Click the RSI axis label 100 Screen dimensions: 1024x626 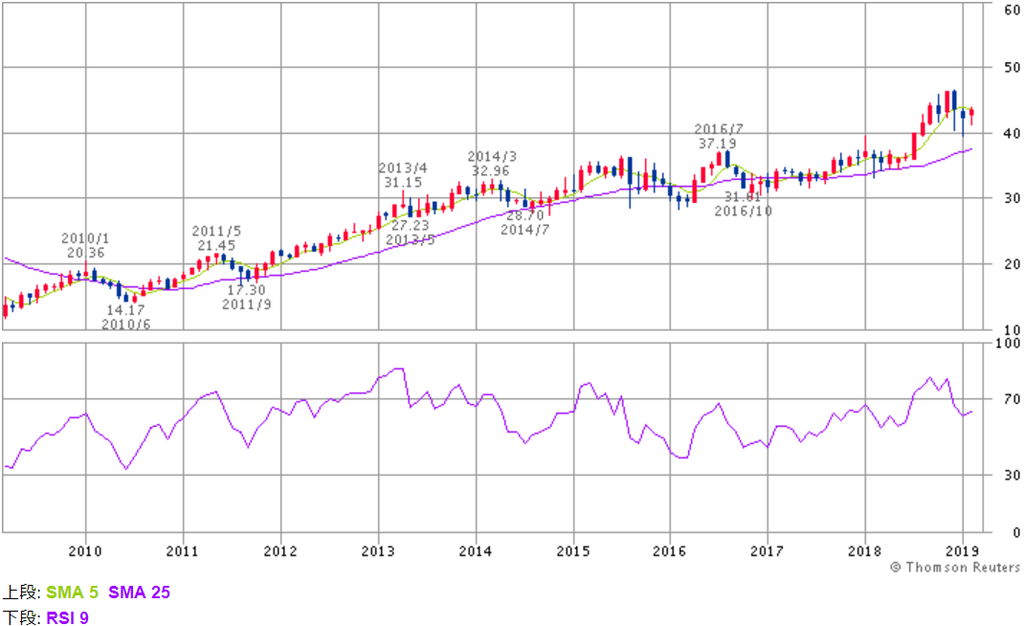point(1008,343)
